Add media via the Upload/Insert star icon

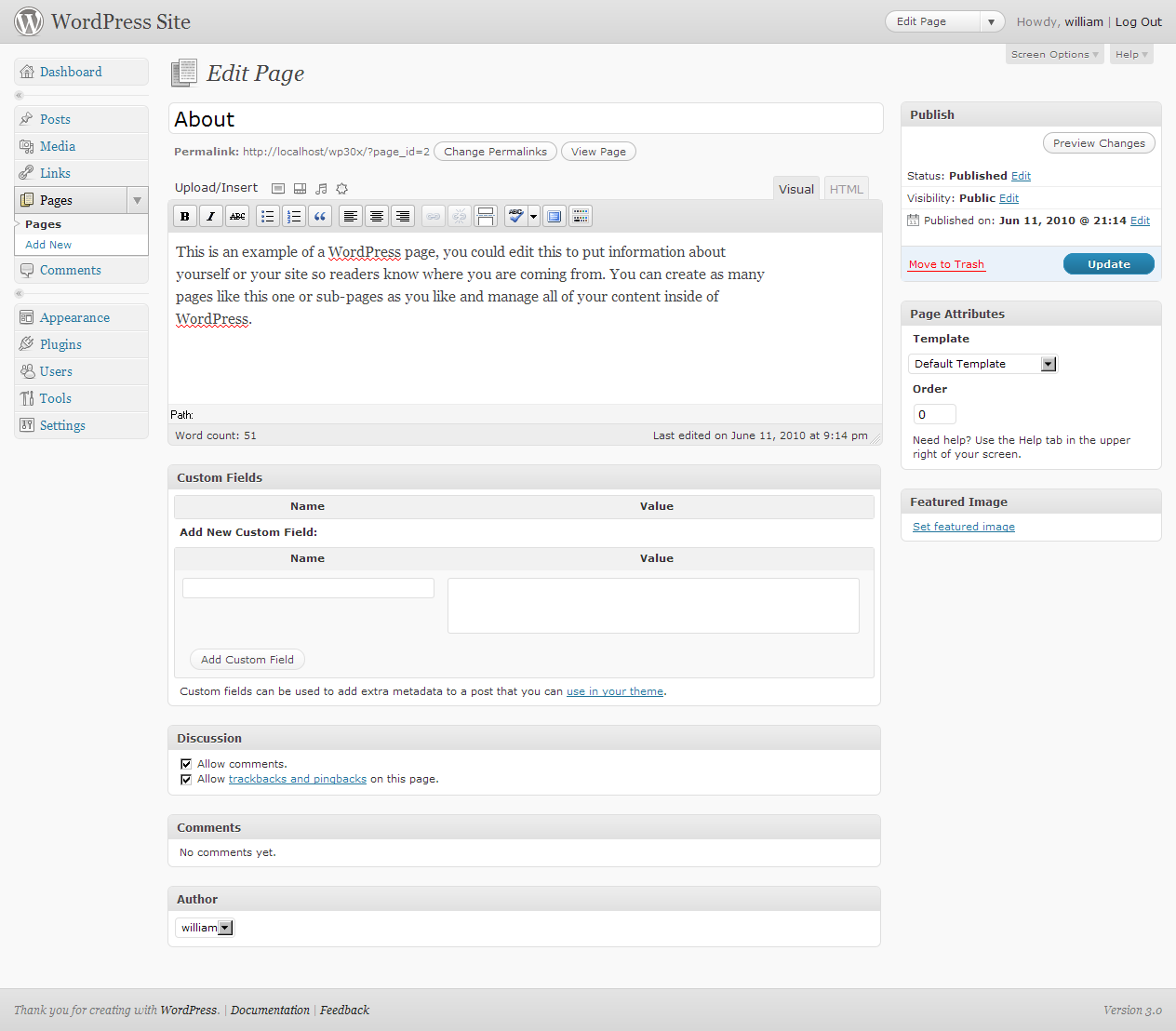pyautogui.click(x=342, y=188)
